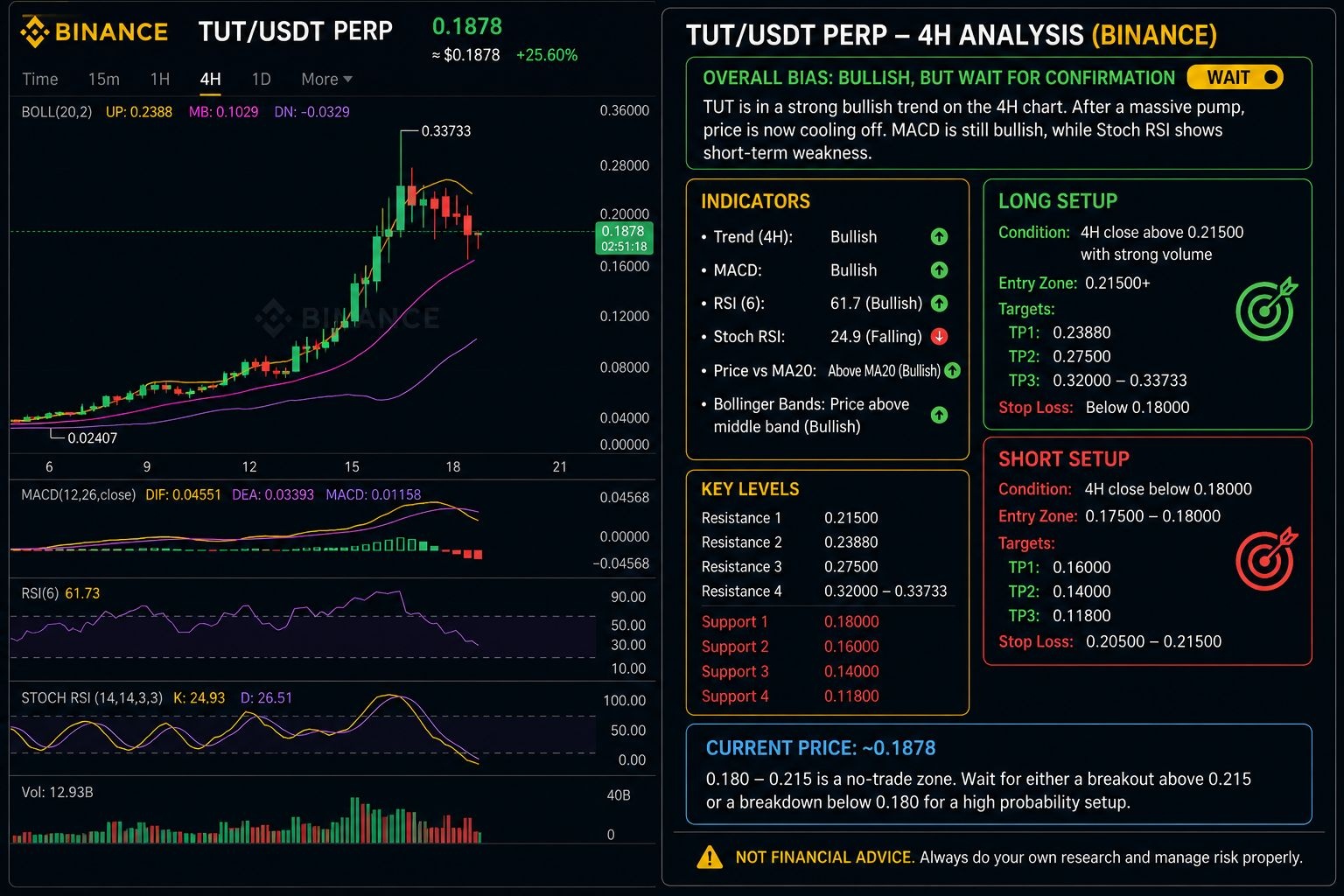Click the DEA: 0.03393 value

click(273, 495)
